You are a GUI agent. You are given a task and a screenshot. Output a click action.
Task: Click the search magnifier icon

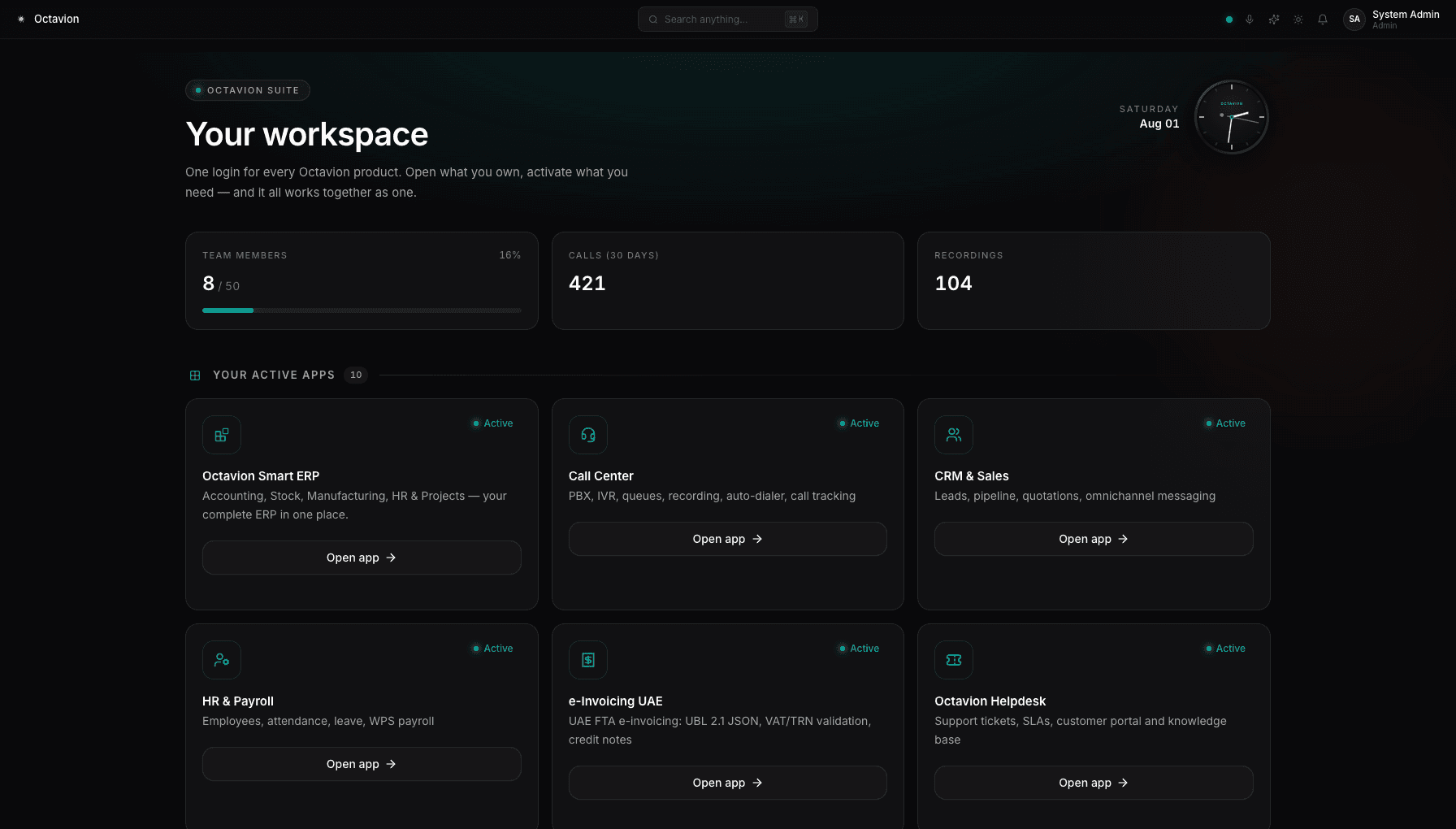click(x=653, y=20)
